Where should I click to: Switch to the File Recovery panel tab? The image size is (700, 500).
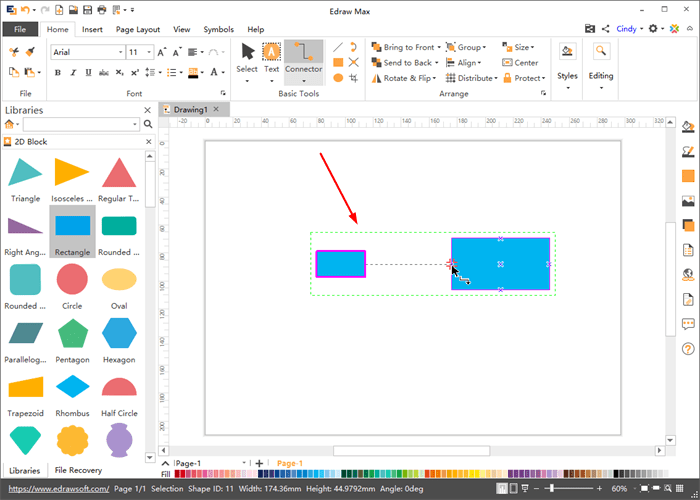pos(78,470)
